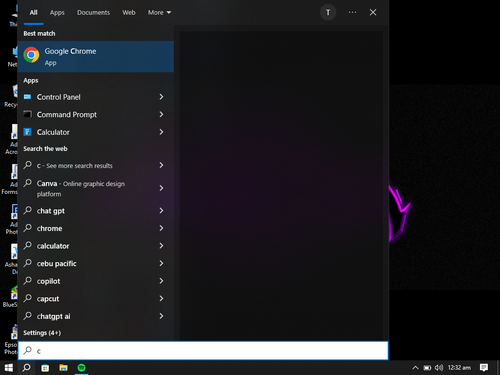The height and width of the screenshot is (375, 500).
Task: Switch to the All tab
Action: click(x=33, y=13)
